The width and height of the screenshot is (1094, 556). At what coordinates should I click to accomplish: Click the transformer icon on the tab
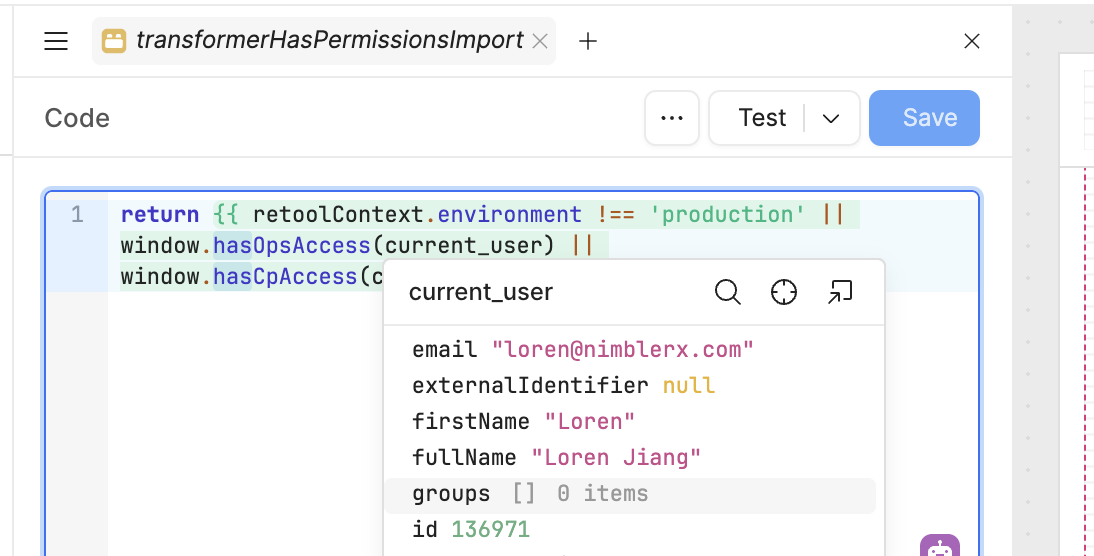pyautogui.click(x=114, y=41)
